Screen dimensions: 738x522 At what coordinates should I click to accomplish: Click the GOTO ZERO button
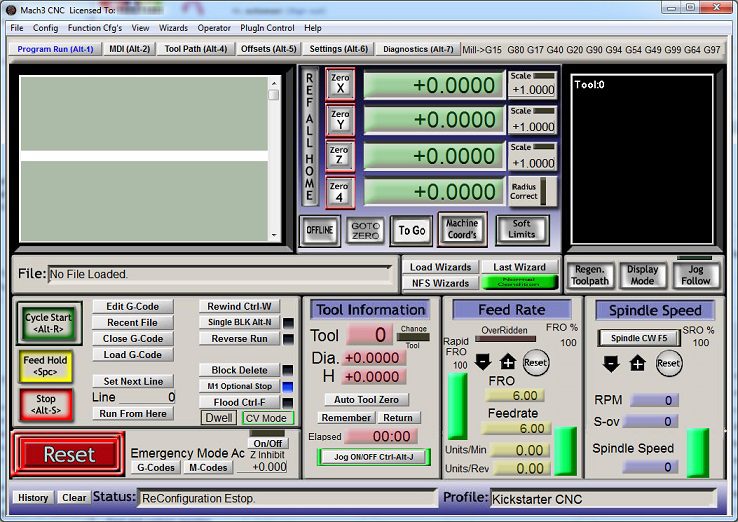[x=365, y=230]
